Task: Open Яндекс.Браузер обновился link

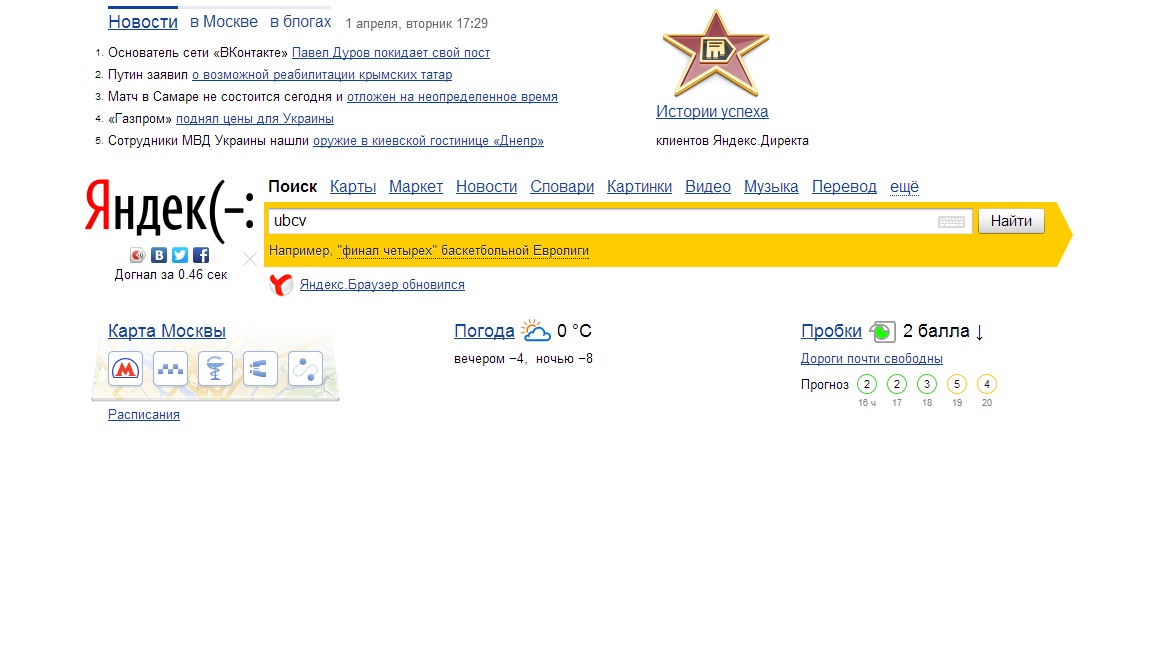Action: (x=382, y=284)
